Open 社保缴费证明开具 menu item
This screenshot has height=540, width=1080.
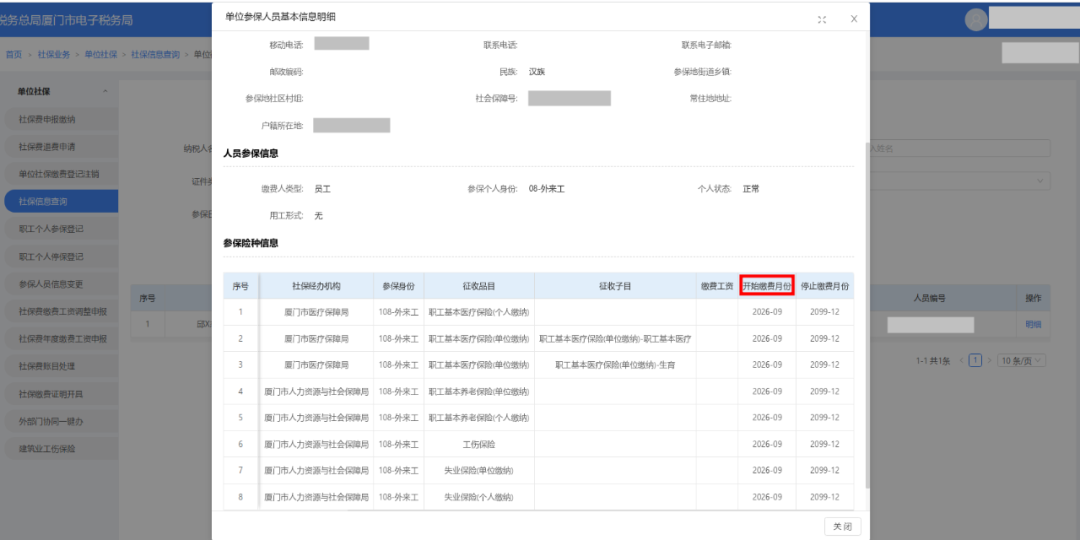pyautogui.click(x=61, y=394)
